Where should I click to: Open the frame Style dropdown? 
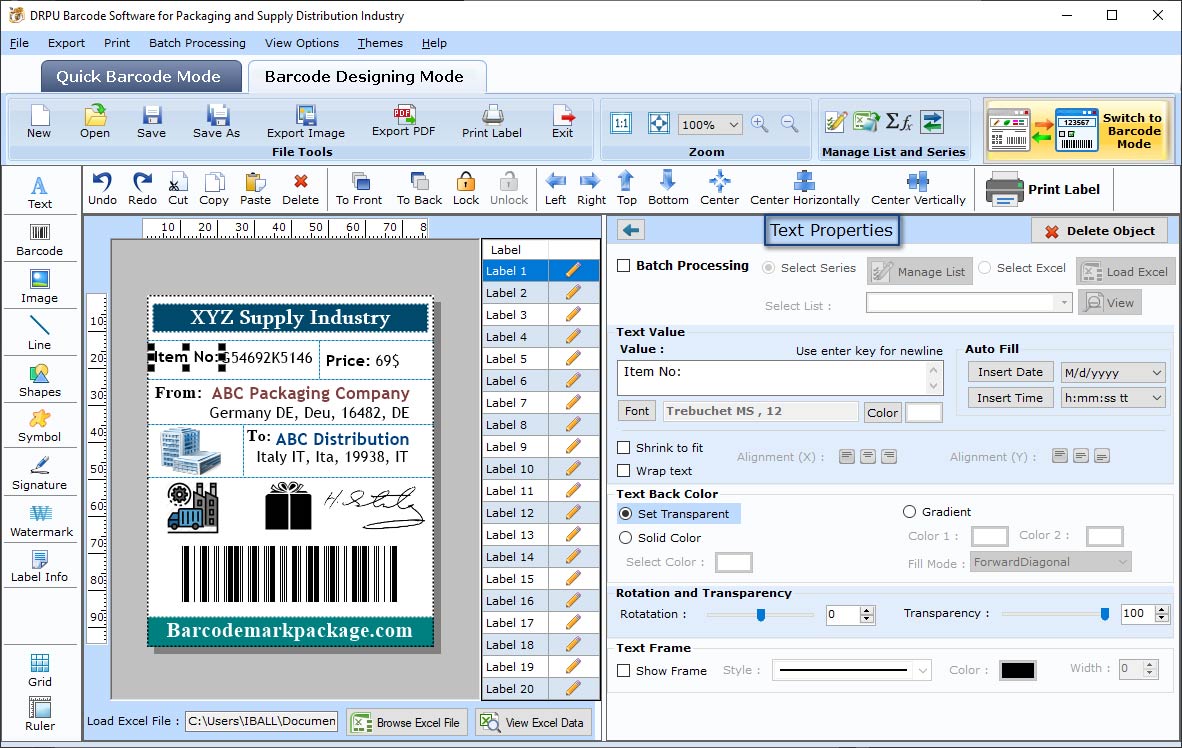pyautogui.click(x=923, y=670)
